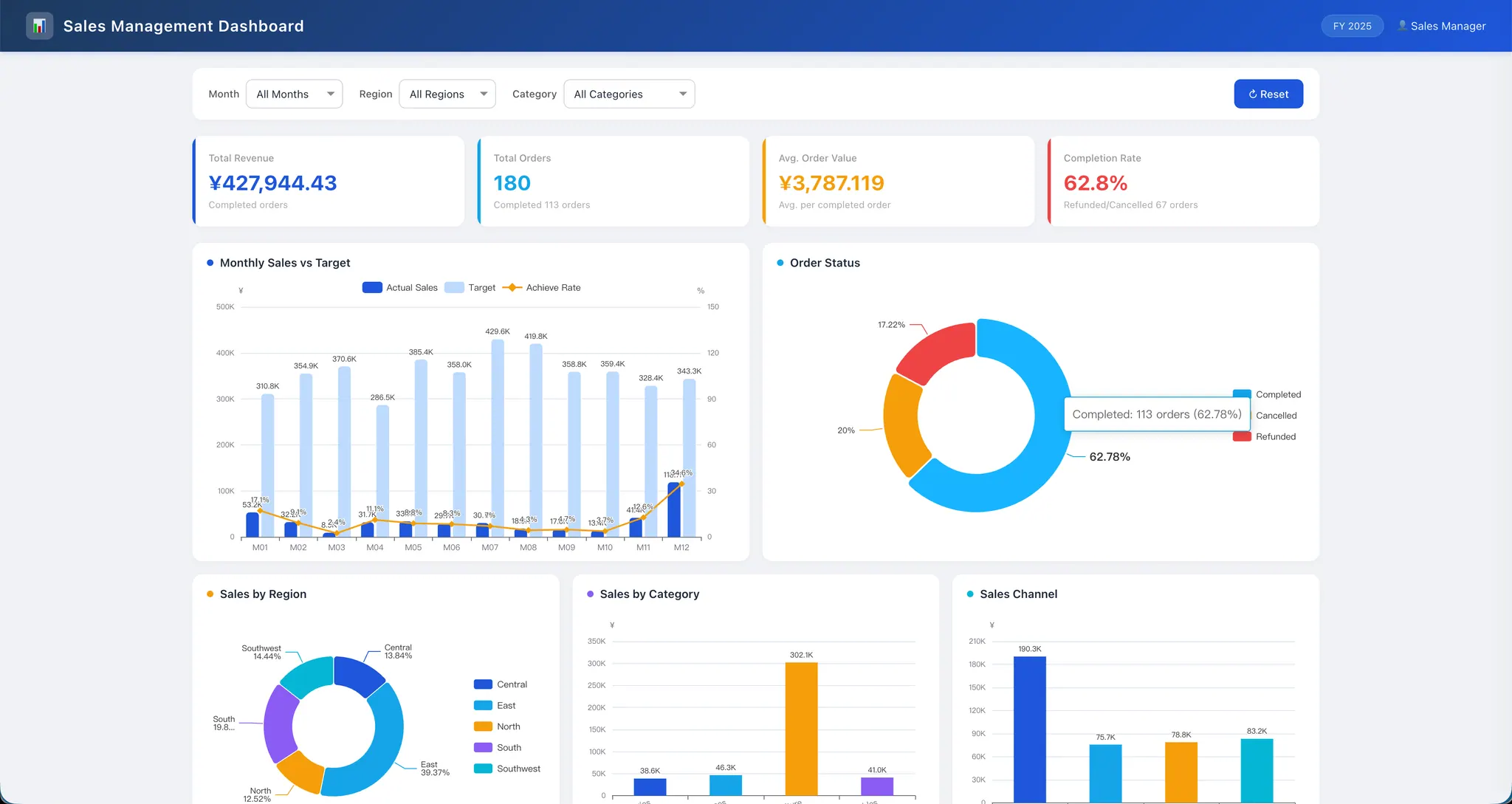Expand the All Regions dropdown
The image size is (1512, 804).
click(447, 94)
